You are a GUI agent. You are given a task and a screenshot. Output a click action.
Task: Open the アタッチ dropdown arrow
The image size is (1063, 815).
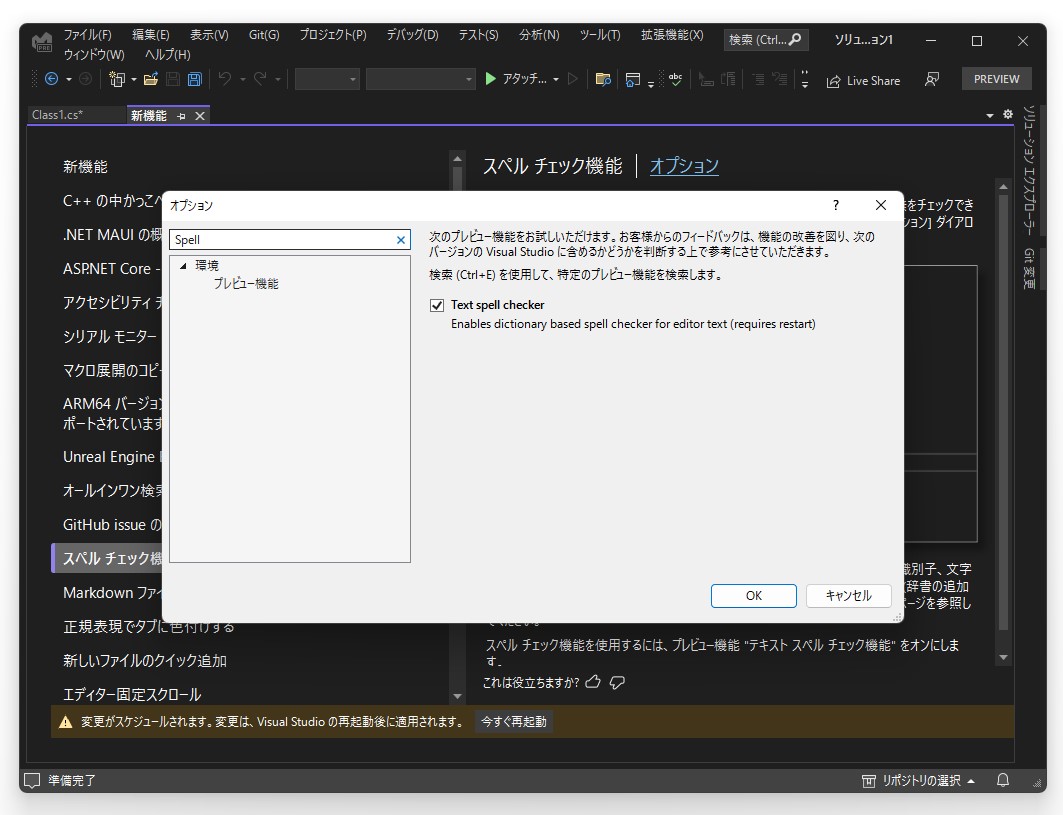[x=557, y=80]
